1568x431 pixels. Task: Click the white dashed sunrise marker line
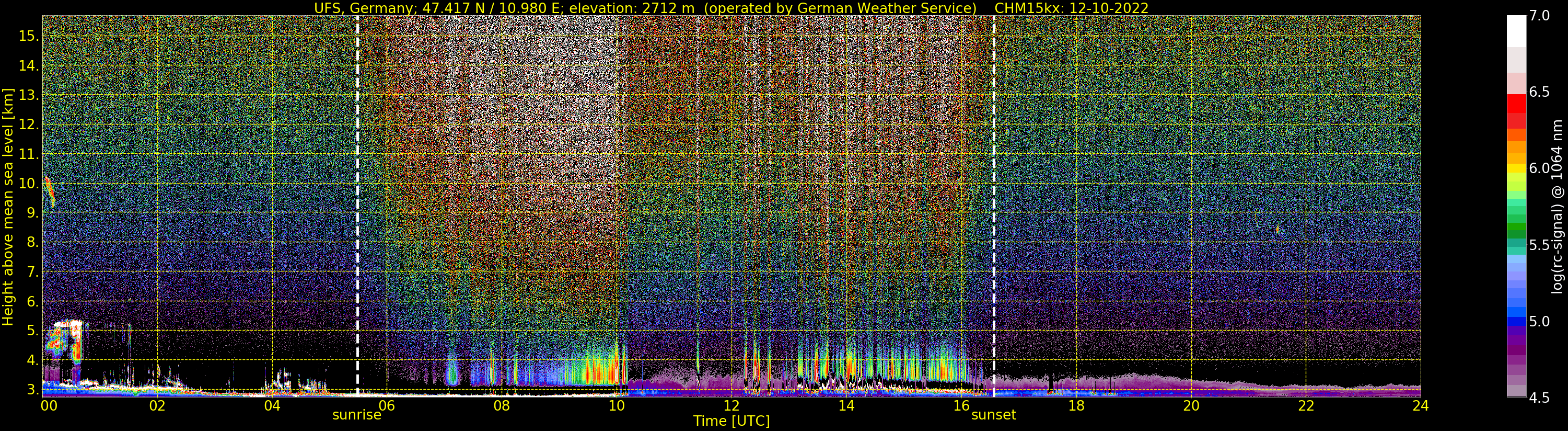357,205
